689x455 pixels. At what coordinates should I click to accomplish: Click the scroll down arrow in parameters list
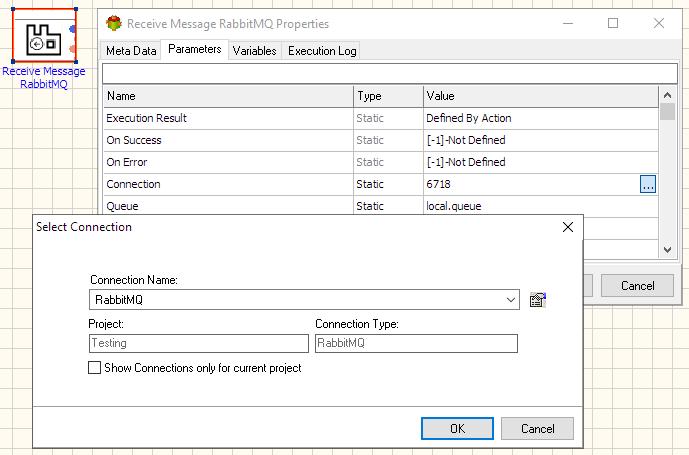(667, 250)
